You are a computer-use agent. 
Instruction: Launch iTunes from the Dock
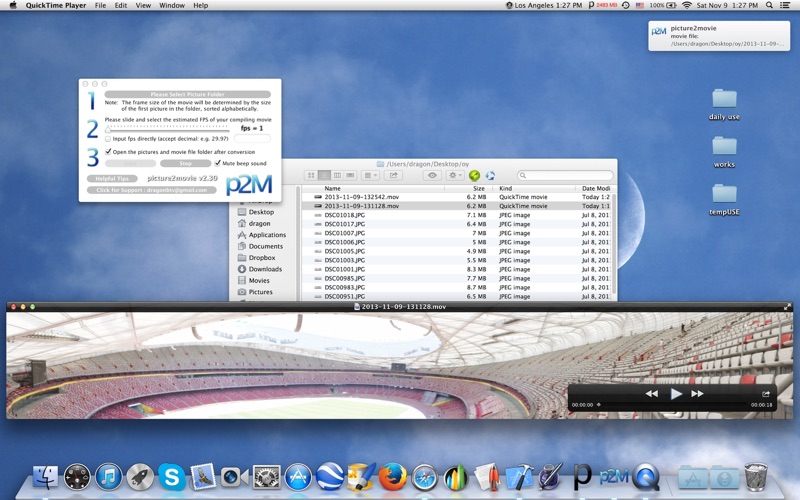point(109,477)
